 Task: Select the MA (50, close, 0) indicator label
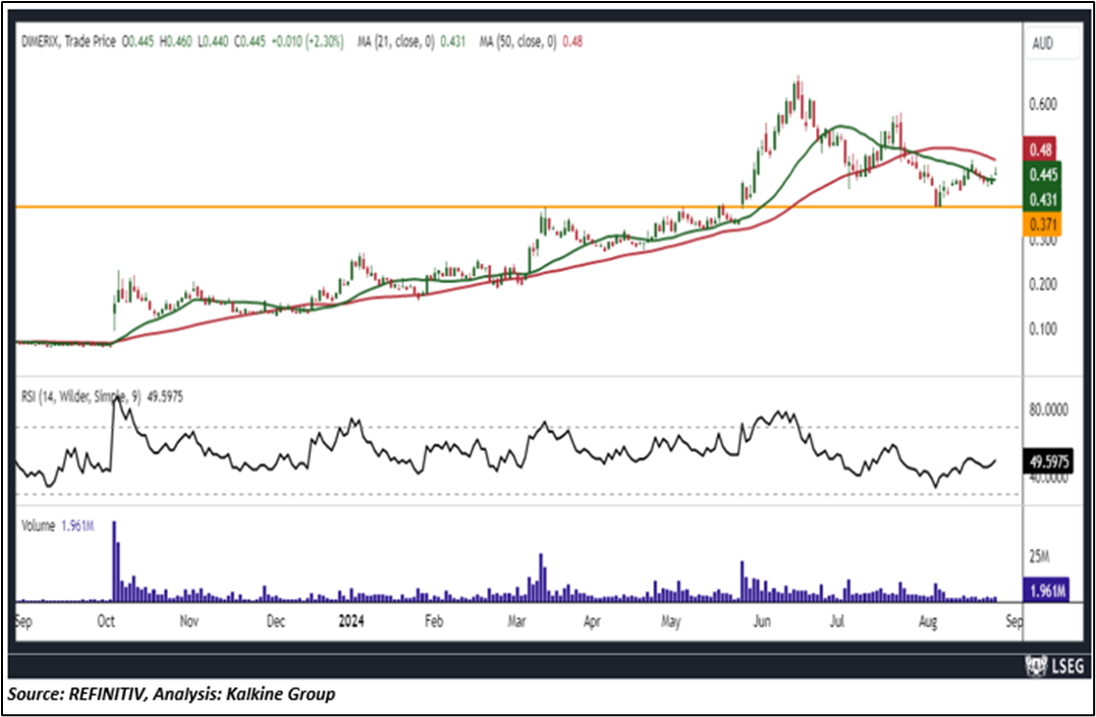click(517, 42)
